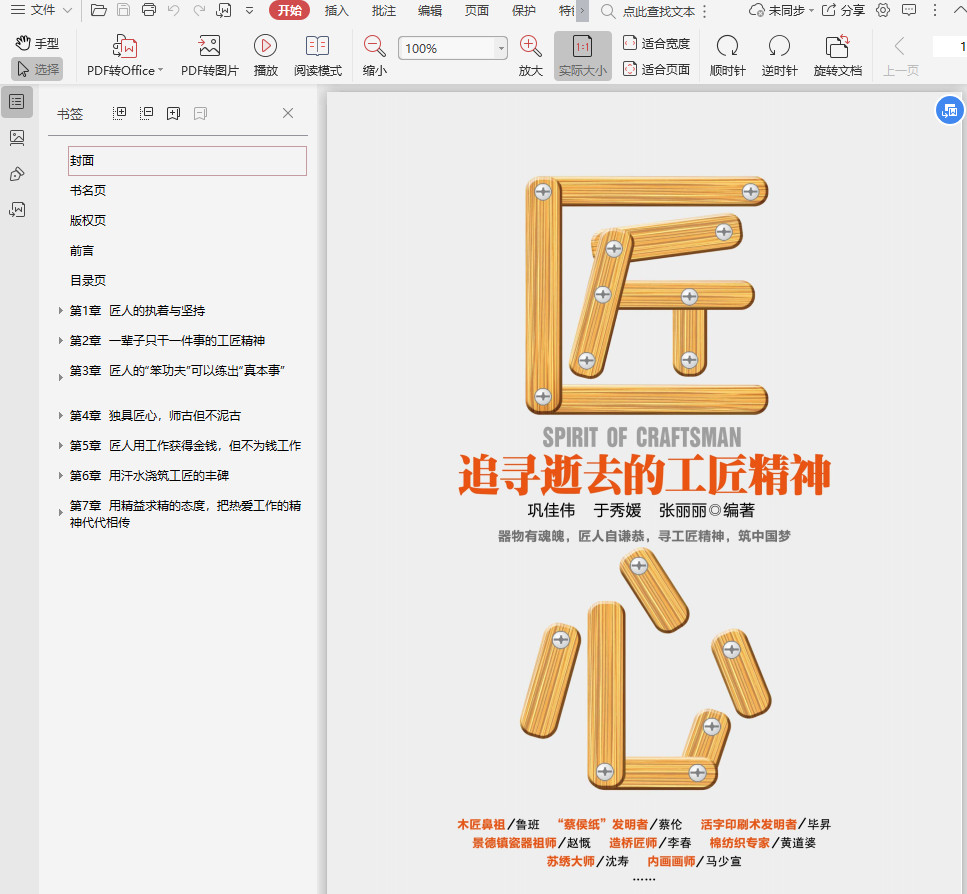The width and height of the screenshot is (967, 894).
Task: Click the floating blue convert button
Action: pyautogui.click(x=950, y=110)
